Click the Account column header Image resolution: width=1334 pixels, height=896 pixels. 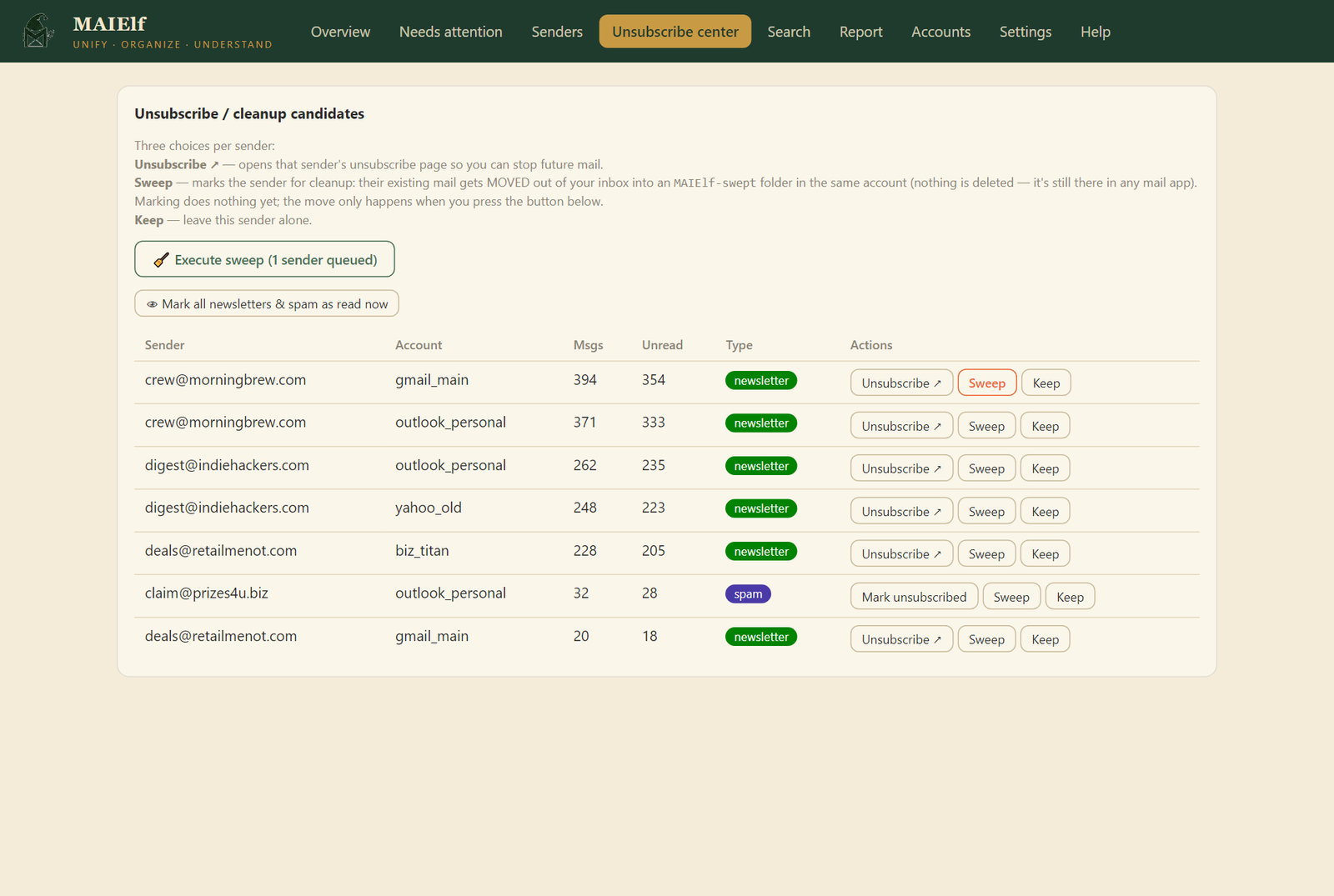tap(419, 345)
